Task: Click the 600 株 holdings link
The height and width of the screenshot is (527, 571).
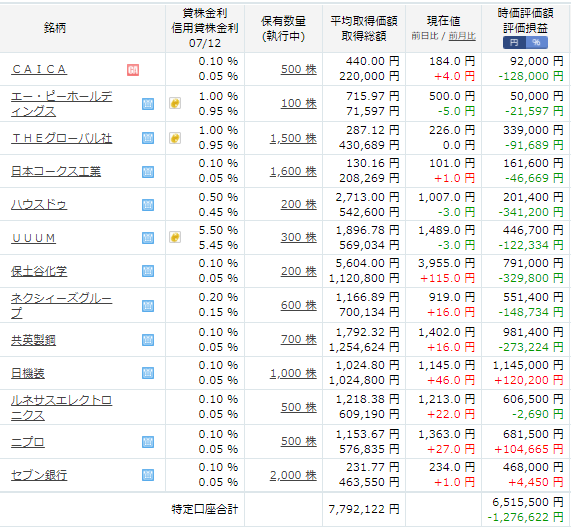Action: click(x=299, y=305)
